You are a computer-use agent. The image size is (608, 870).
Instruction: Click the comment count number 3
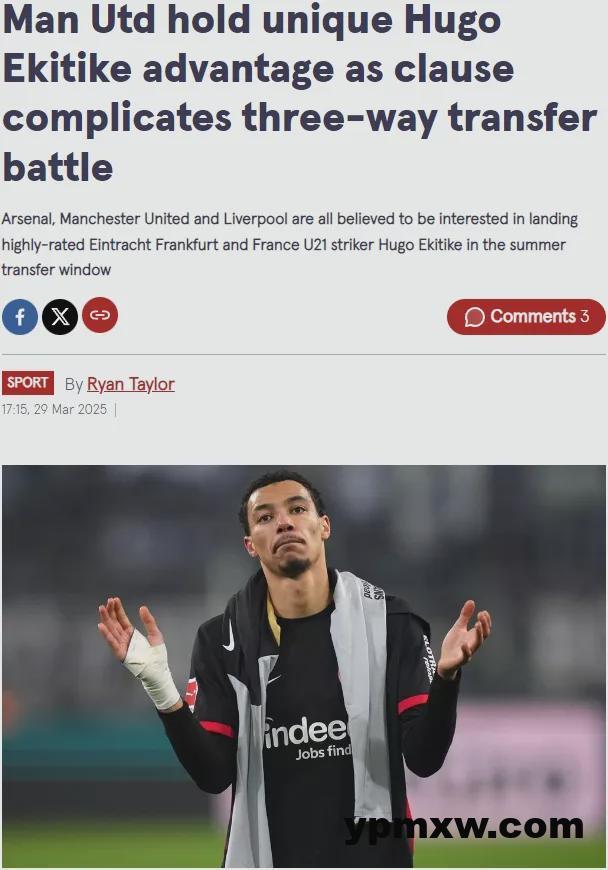[x=585, y=316]
